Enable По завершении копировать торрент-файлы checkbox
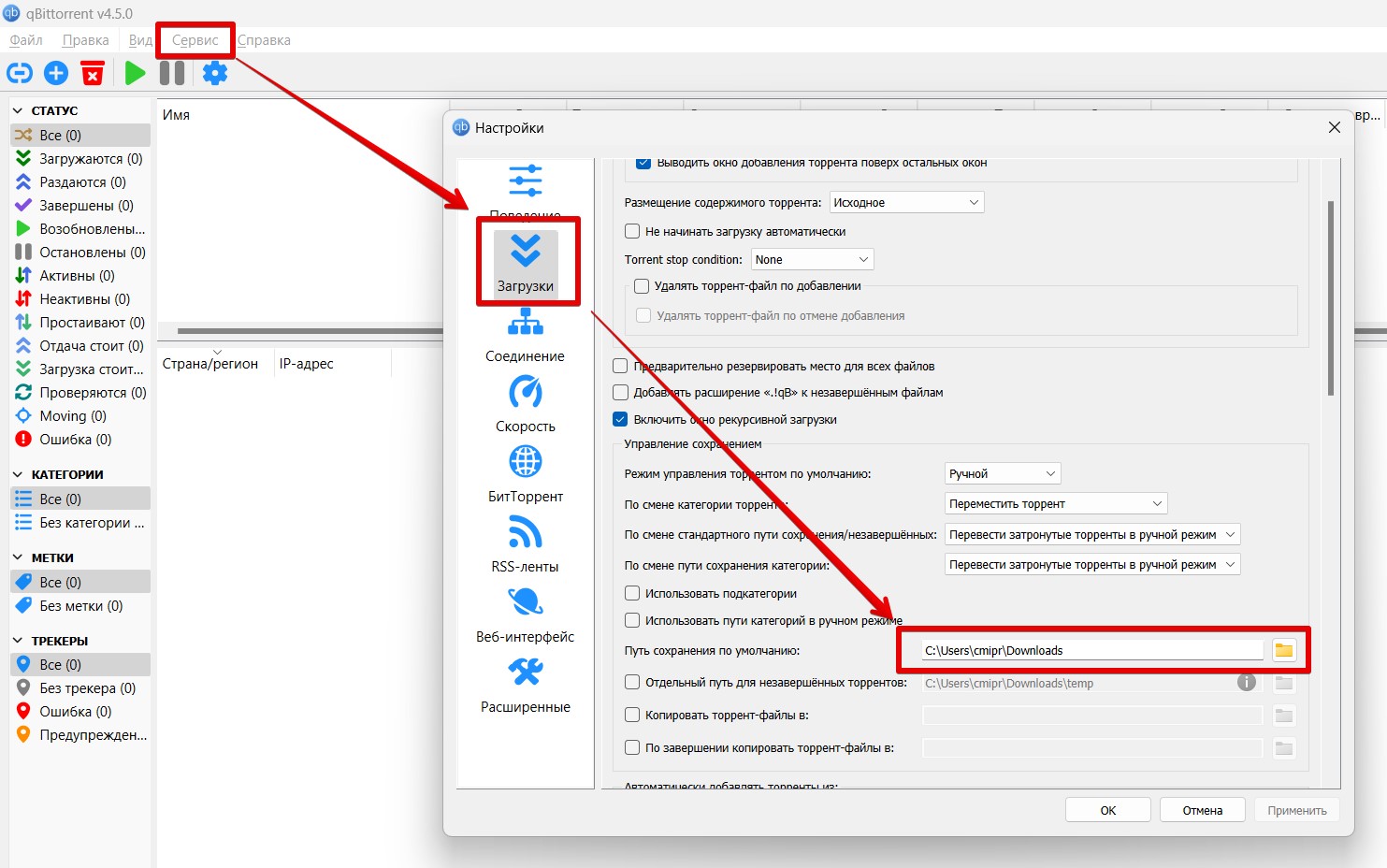Screen dimensions: 1387x868 click(632, 747)
